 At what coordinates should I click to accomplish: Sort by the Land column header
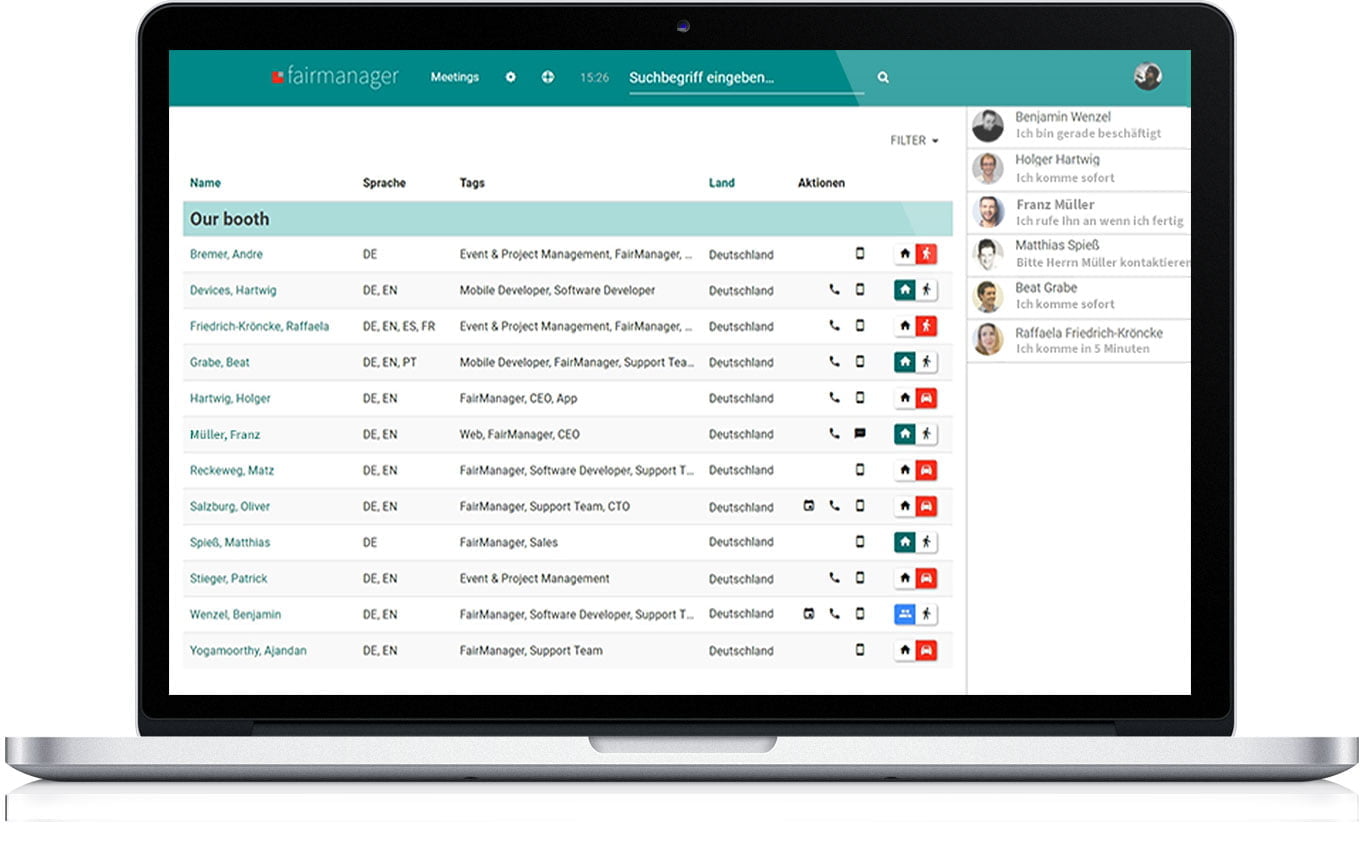click(721, 183)
